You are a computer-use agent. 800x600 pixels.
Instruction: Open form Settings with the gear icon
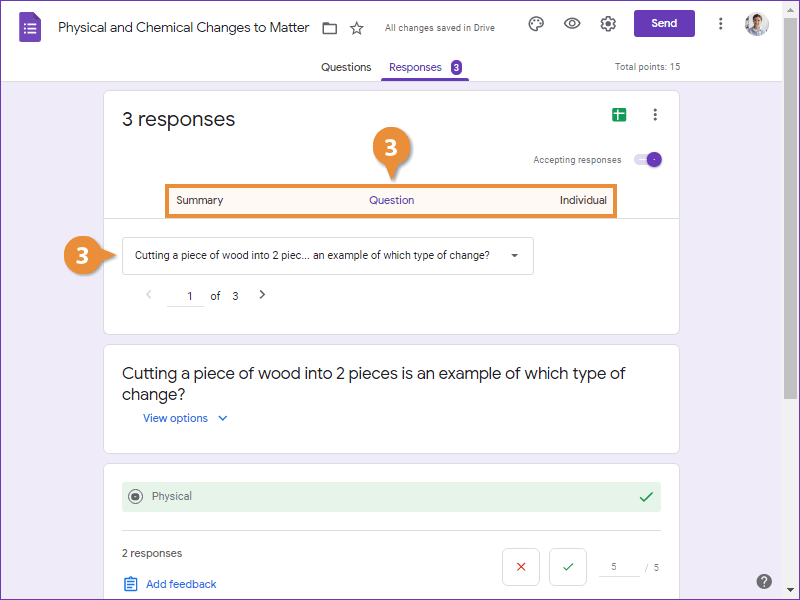[x=608, y=22]
